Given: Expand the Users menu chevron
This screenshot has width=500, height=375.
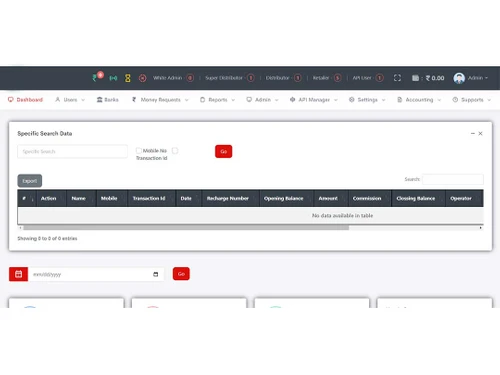Looking at the screenshot, I should (x=83, y=100).
